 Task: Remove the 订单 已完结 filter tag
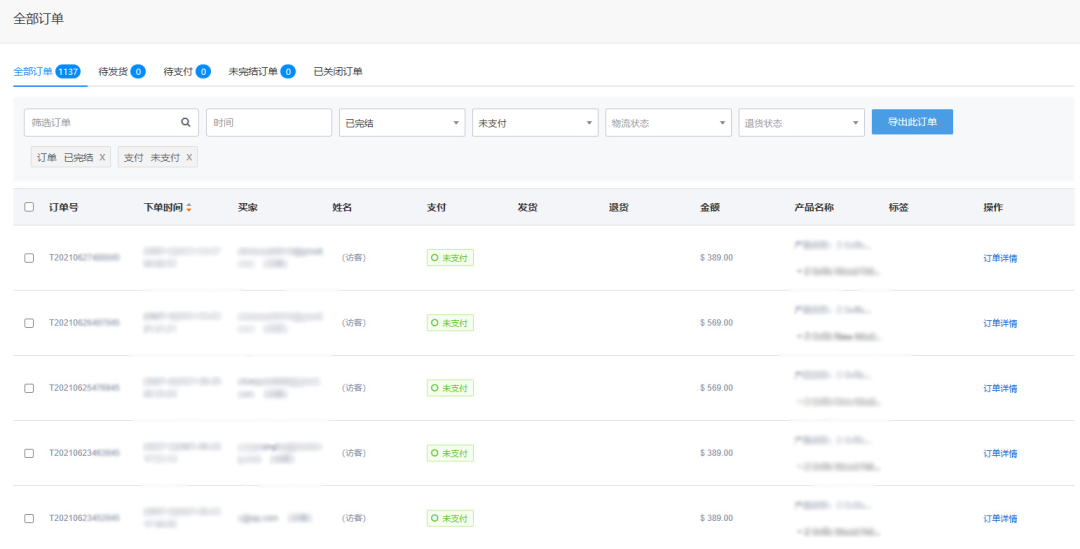coord(102,158)
